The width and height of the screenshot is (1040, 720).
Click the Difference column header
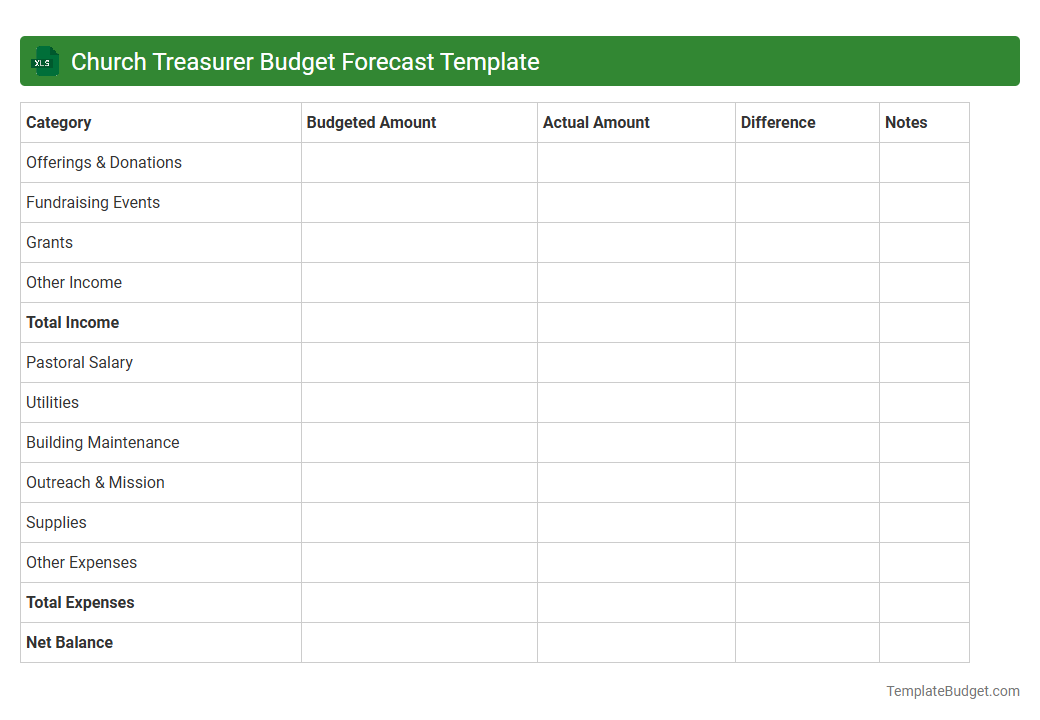(778, 122)
